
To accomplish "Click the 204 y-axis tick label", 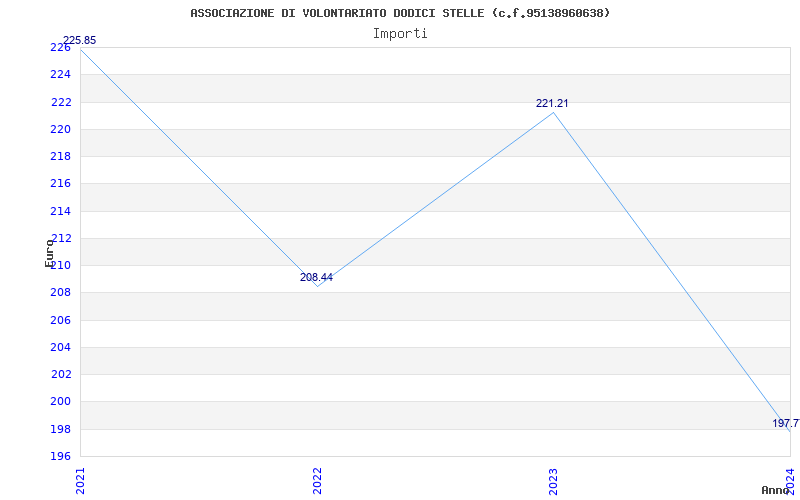I will click(60, 347).
